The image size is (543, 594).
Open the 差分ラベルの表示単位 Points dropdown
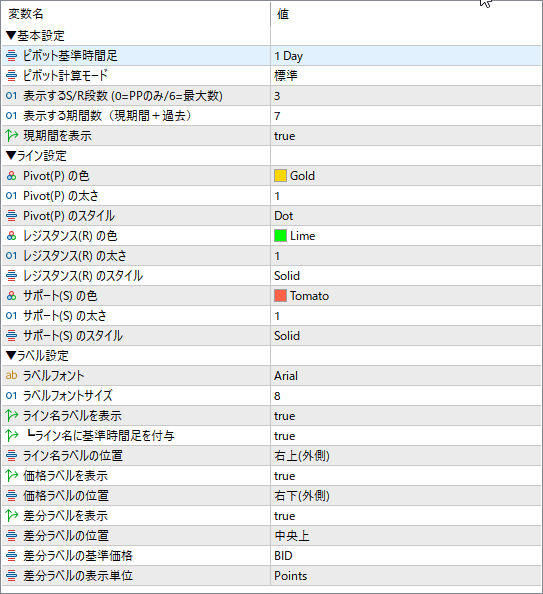click(406, 576)
